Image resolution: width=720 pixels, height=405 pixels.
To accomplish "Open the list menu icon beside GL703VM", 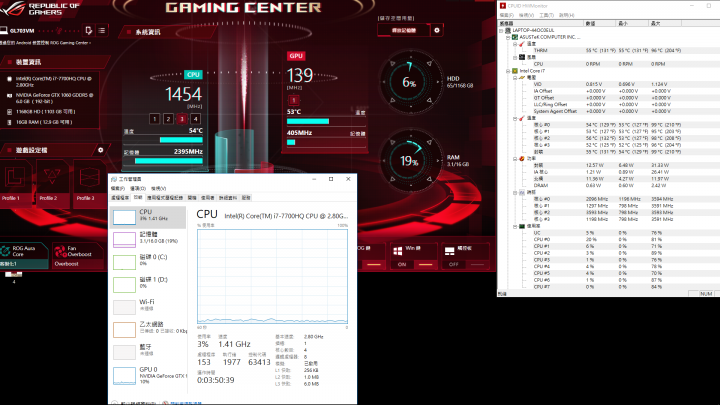I will (101, 30).
